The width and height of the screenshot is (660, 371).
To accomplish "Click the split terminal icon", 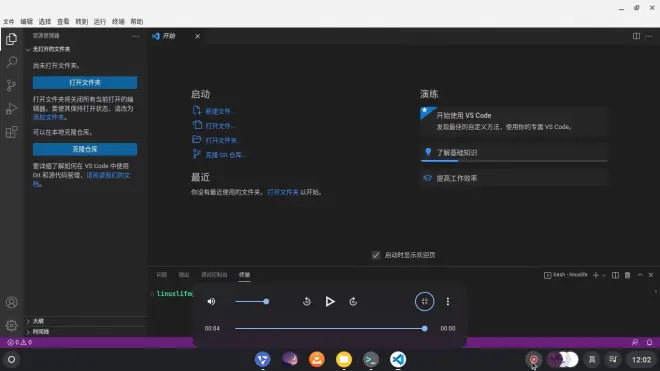I will (615, 275).
